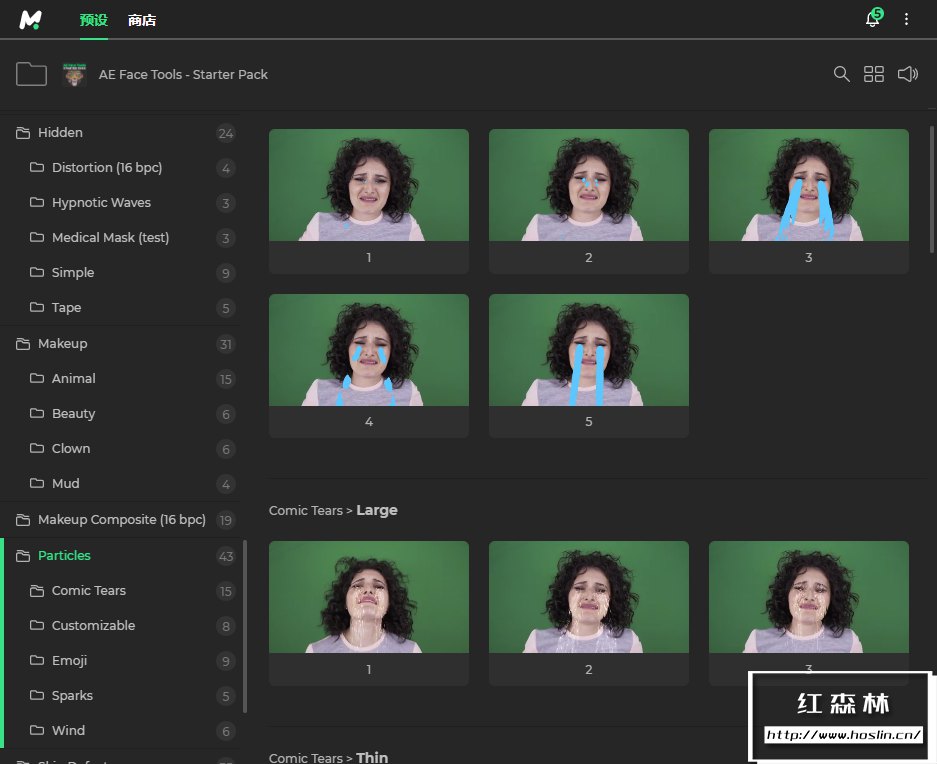Click the large folder icon beside pack name
This screenshot has height=764, width=937.
coord(32,74)
